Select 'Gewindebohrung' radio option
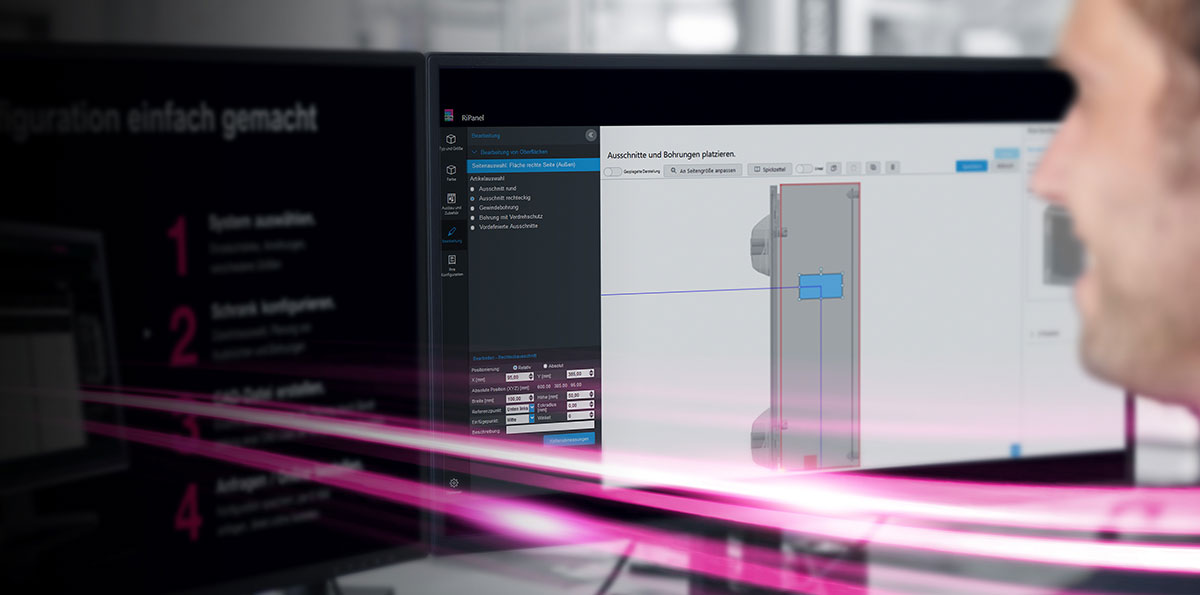This screenshot has height=595, width=1200. (473, 207)
